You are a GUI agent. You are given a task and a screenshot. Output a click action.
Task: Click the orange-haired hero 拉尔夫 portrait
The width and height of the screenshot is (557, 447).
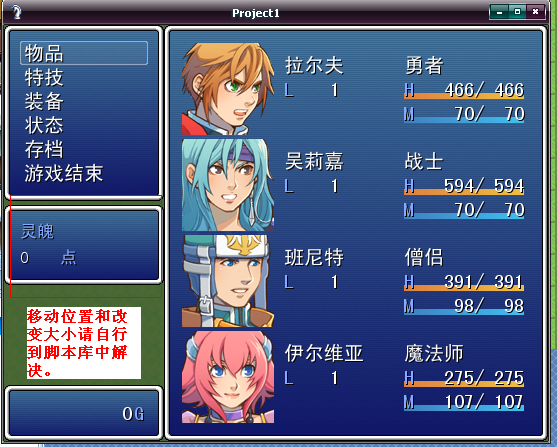point(228,89)
